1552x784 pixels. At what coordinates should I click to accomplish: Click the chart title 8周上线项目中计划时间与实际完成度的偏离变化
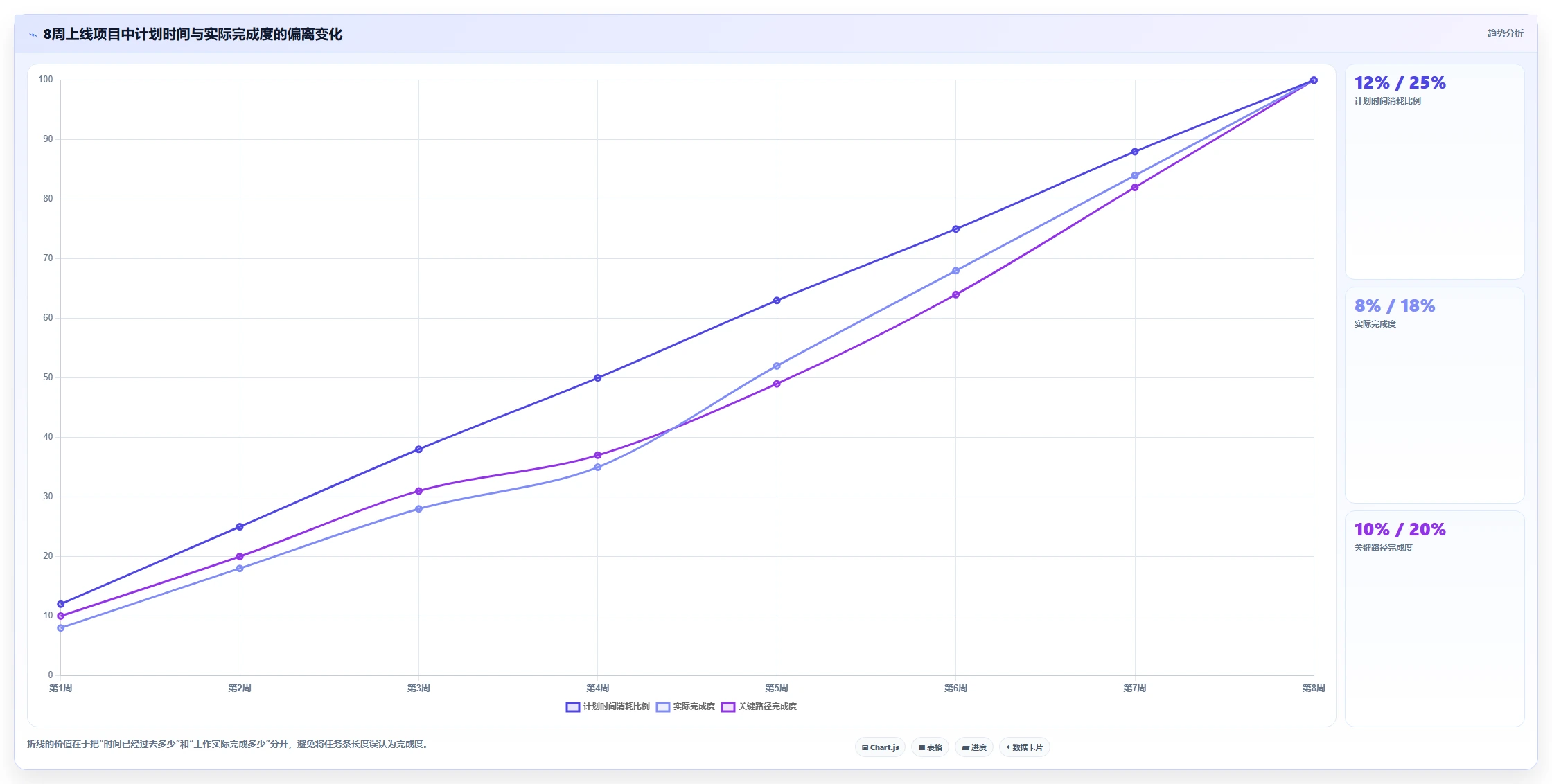(193, 35)
